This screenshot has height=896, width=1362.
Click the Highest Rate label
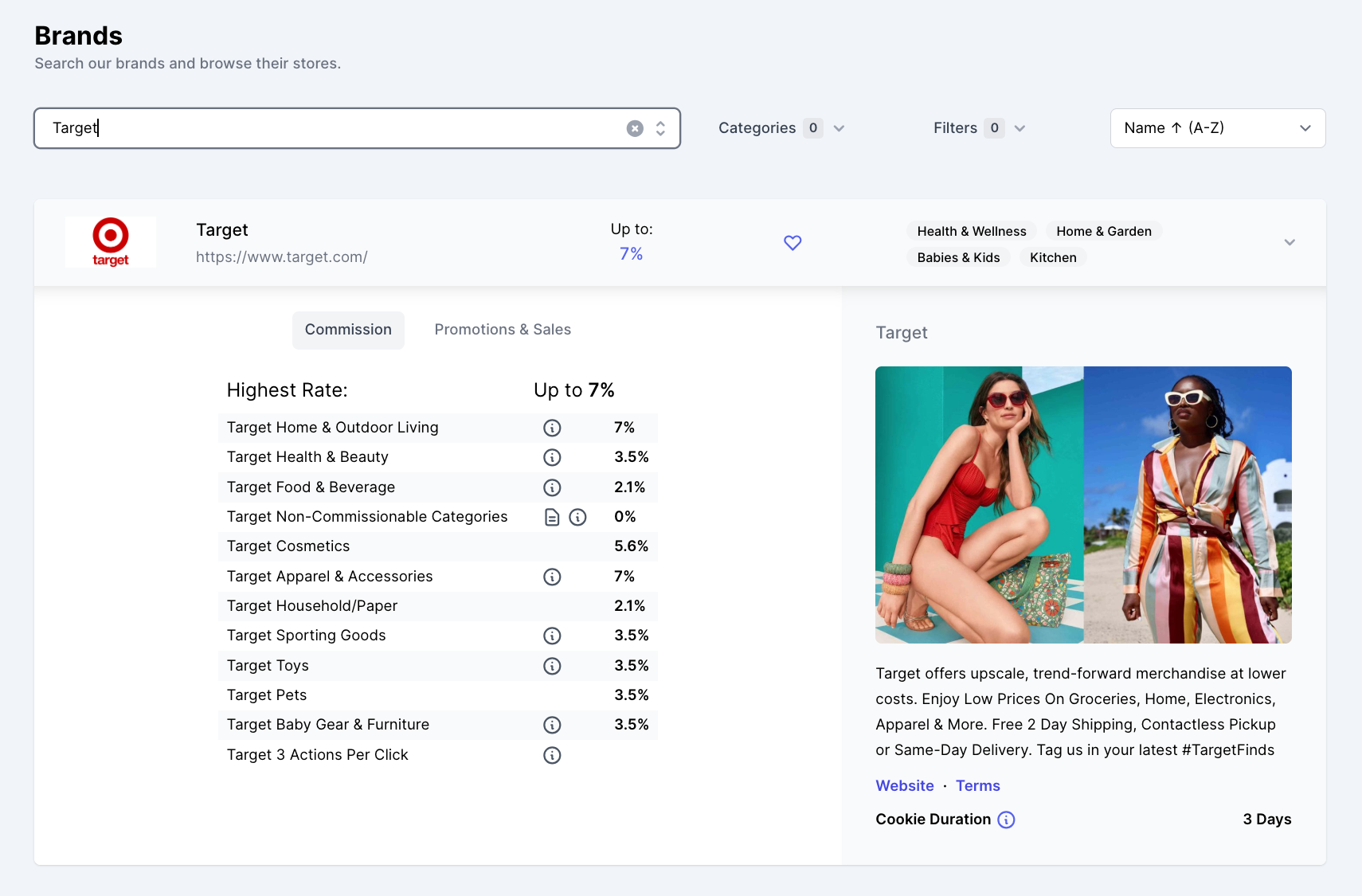tap(288, 390)
